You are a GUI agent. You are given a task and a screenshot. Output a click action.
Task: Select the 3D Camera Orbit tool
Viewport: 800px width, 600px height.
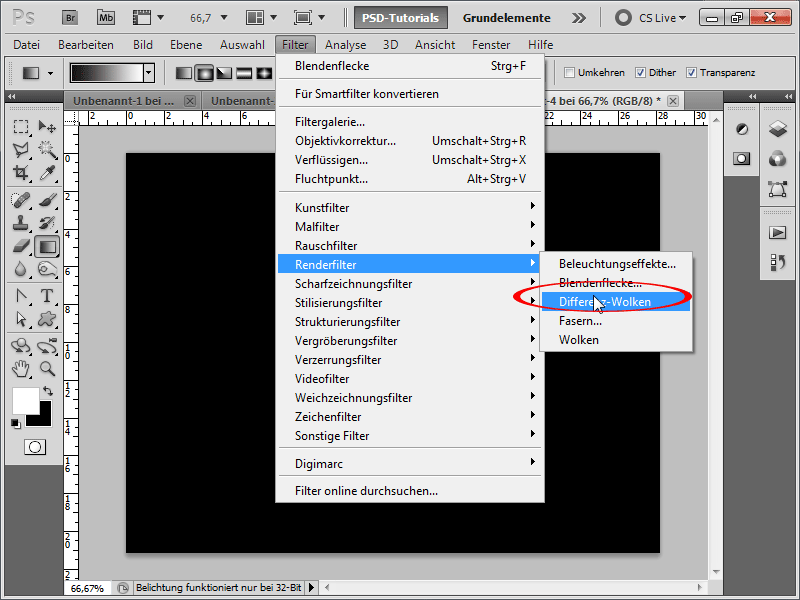tap(47, 346)
